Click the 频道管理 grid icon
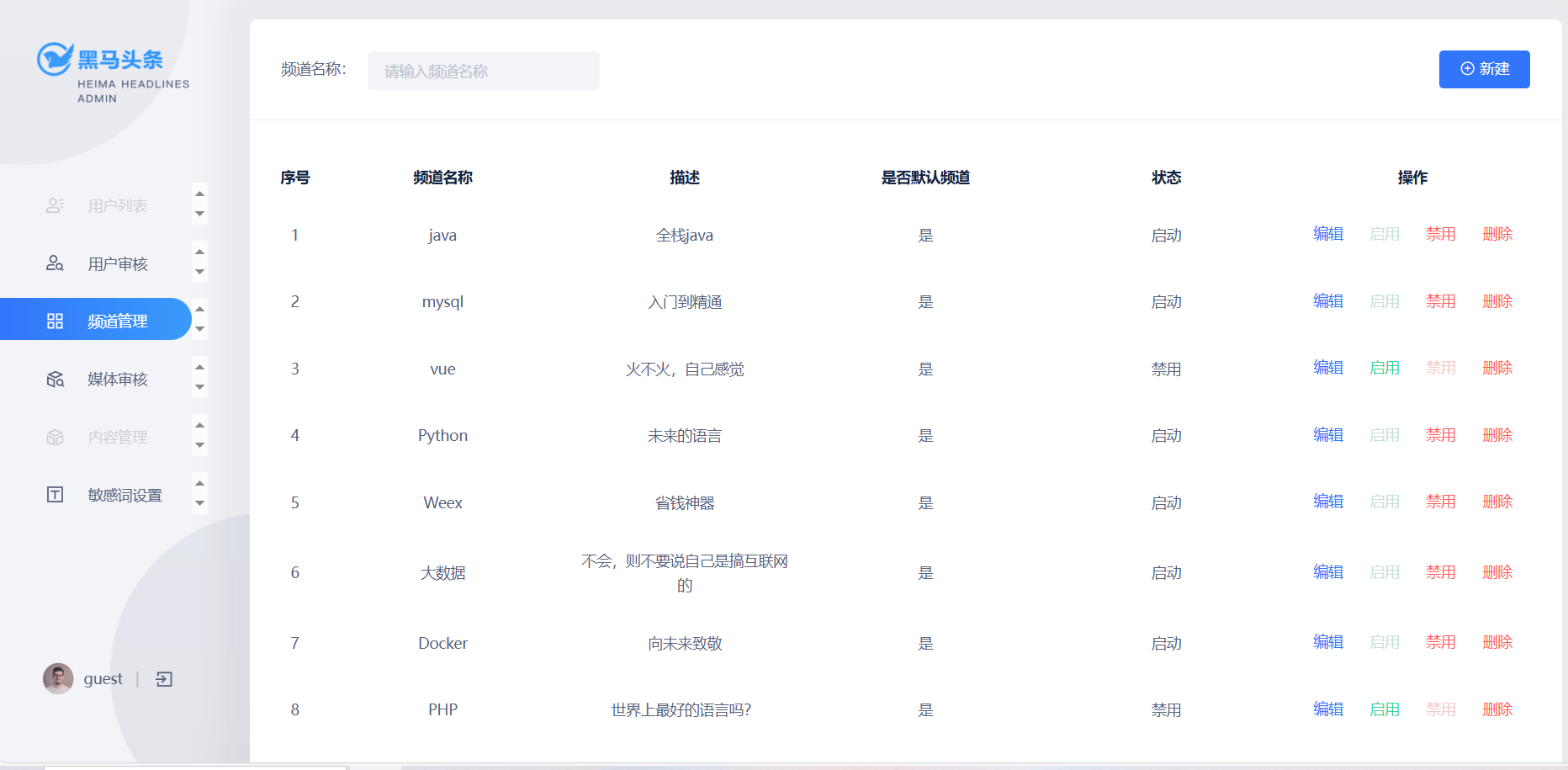This screenshot has width=1568, height=770. pos(55,321)
